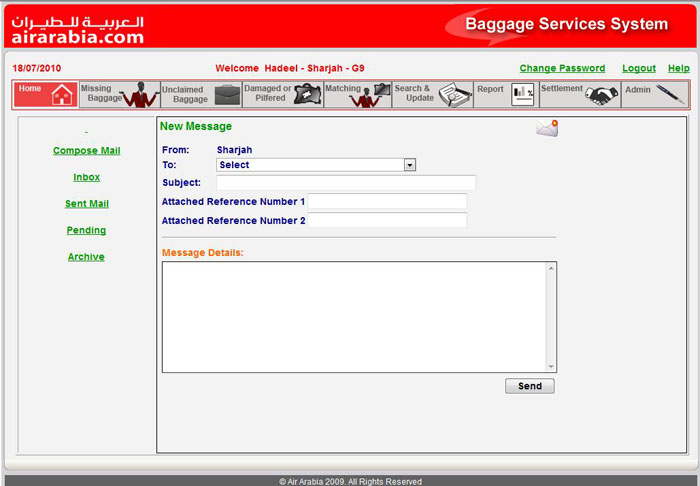Click the Matching person icon
The width and height of the screenshot is (700, 486).
(370, 95)
